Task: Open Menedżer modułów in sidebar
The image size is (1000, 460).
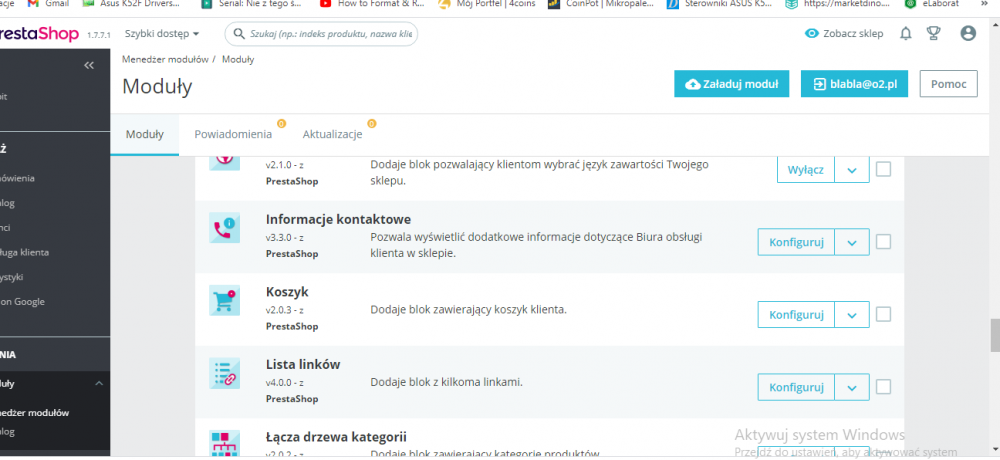Action: (x=35, y=413)
